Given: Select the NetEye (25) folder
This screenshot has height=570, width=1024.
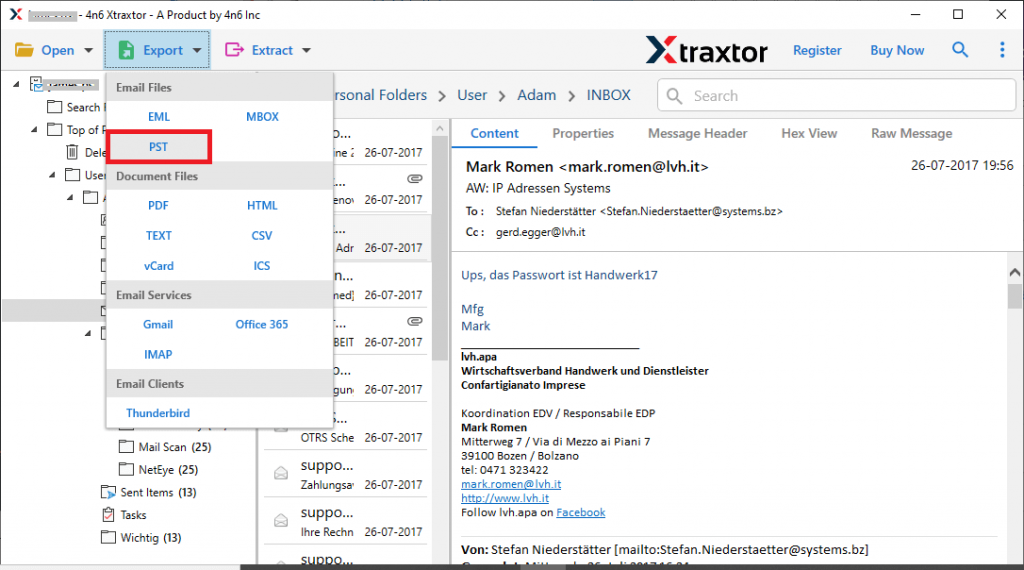Looking at the screenshot, I should point(159,470).
